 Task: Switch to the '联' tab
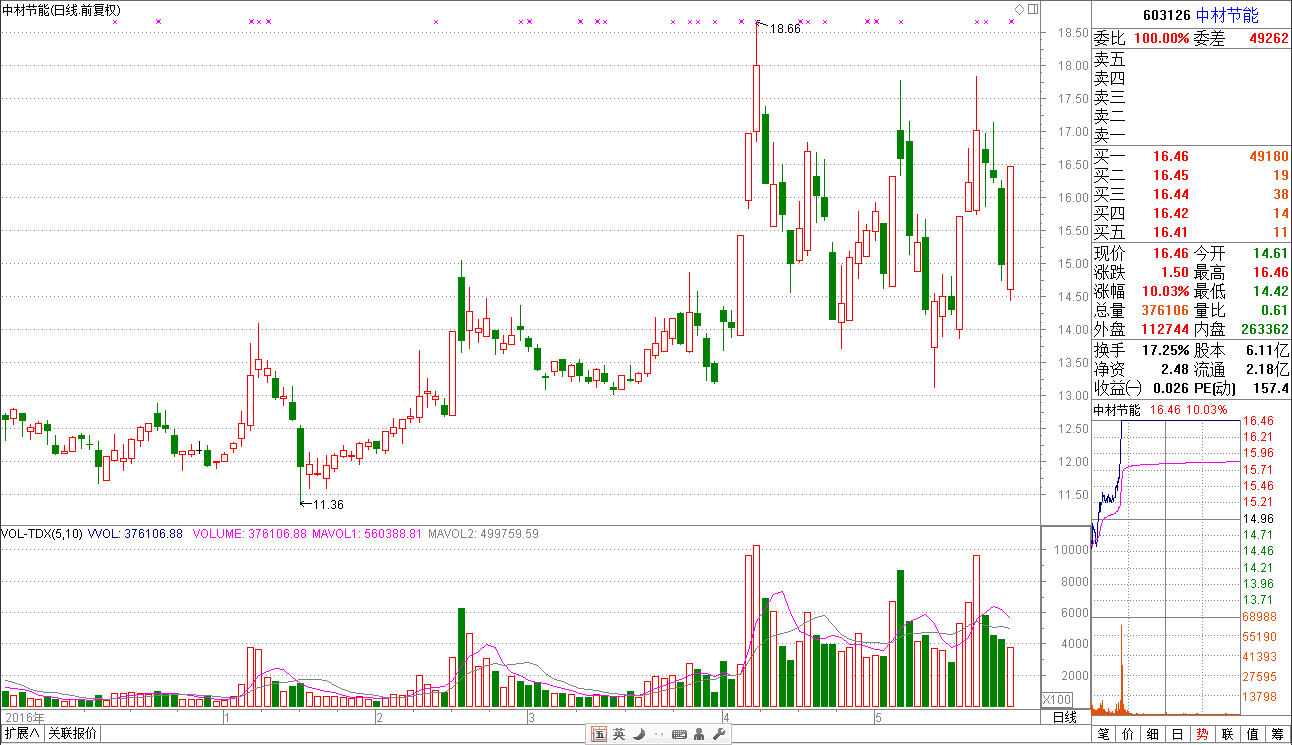pyautogui.click(x=1227, y=735)
